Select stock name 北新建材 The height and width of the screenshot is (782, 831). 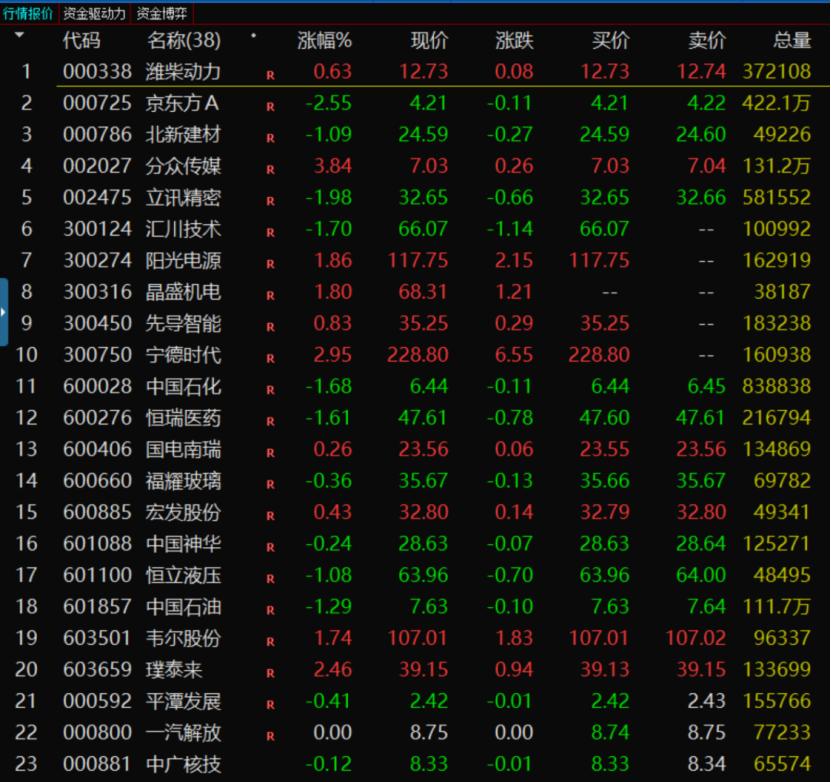point(183,135)
